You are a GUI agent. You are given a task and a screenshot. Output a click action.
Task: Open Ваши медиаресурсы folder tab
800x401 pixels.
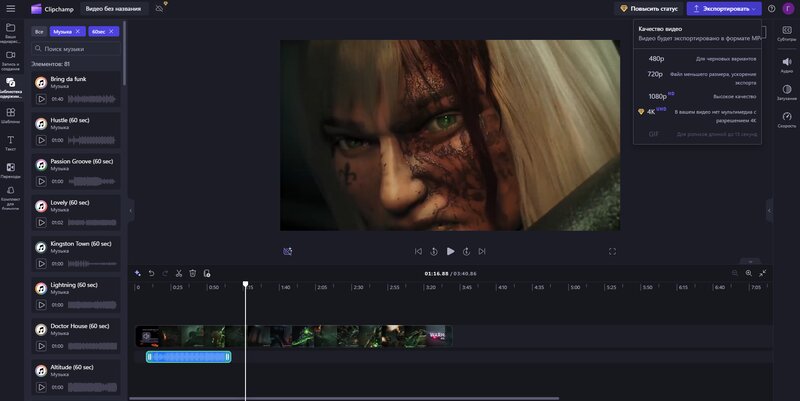pyautogui.click(x=10, y=33)
